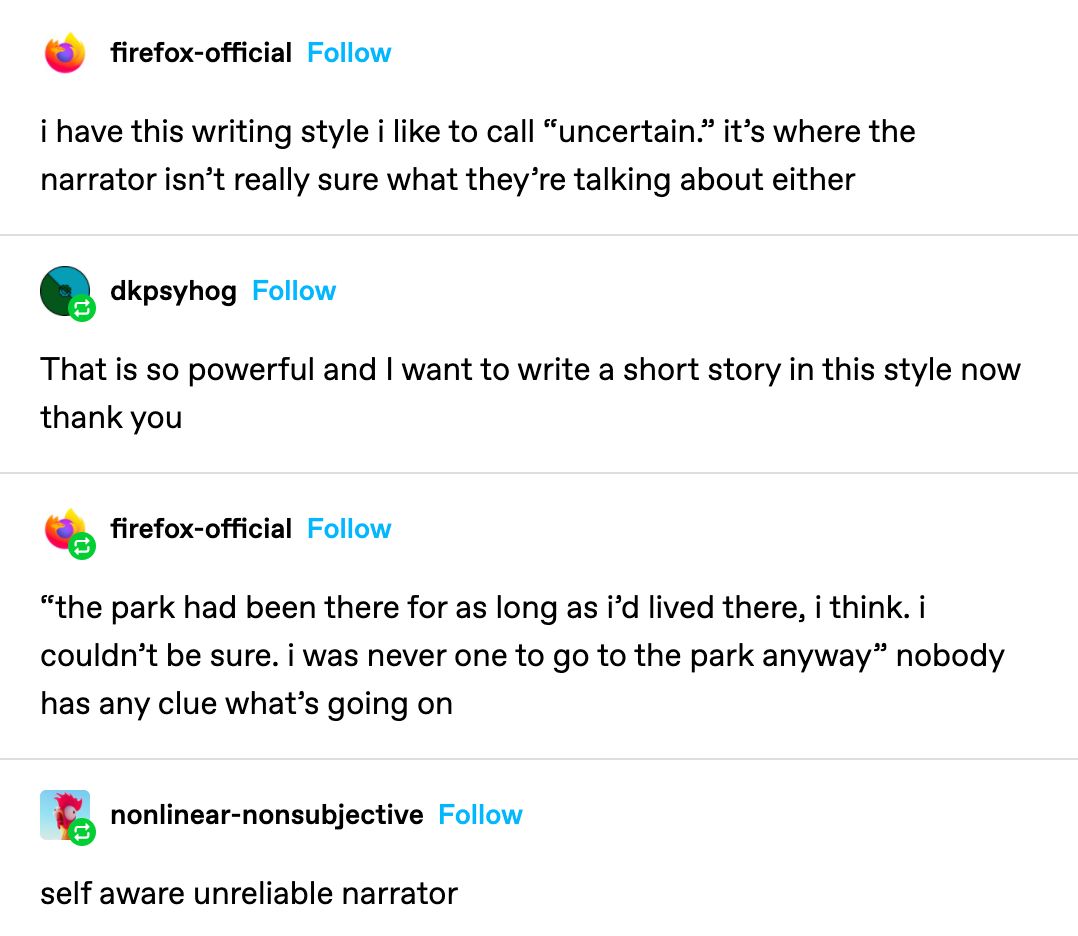Open firefox-official username above the park quote
The image size is (1078, 936).
201,528
